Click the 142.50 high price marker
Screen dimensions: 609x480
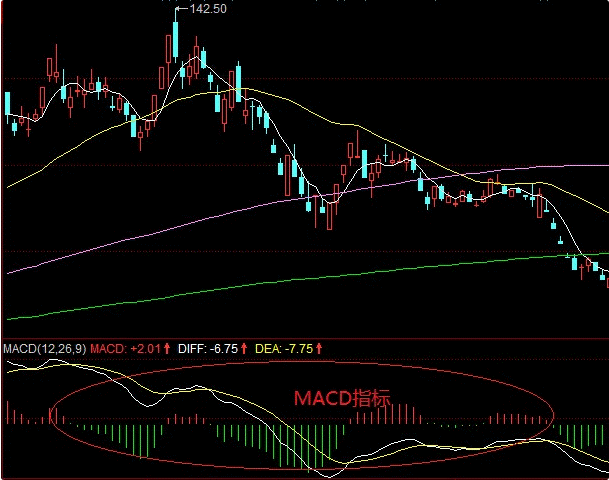pos(207,9)
